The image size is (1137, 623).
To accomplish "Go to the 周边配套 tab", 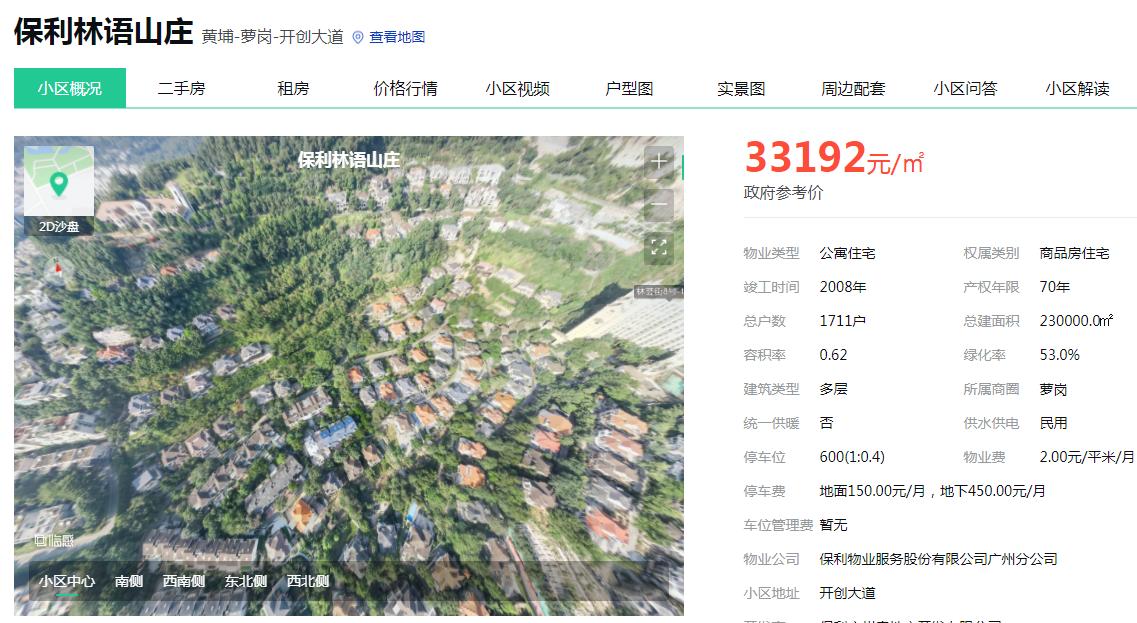I will [x=853, y=88].
